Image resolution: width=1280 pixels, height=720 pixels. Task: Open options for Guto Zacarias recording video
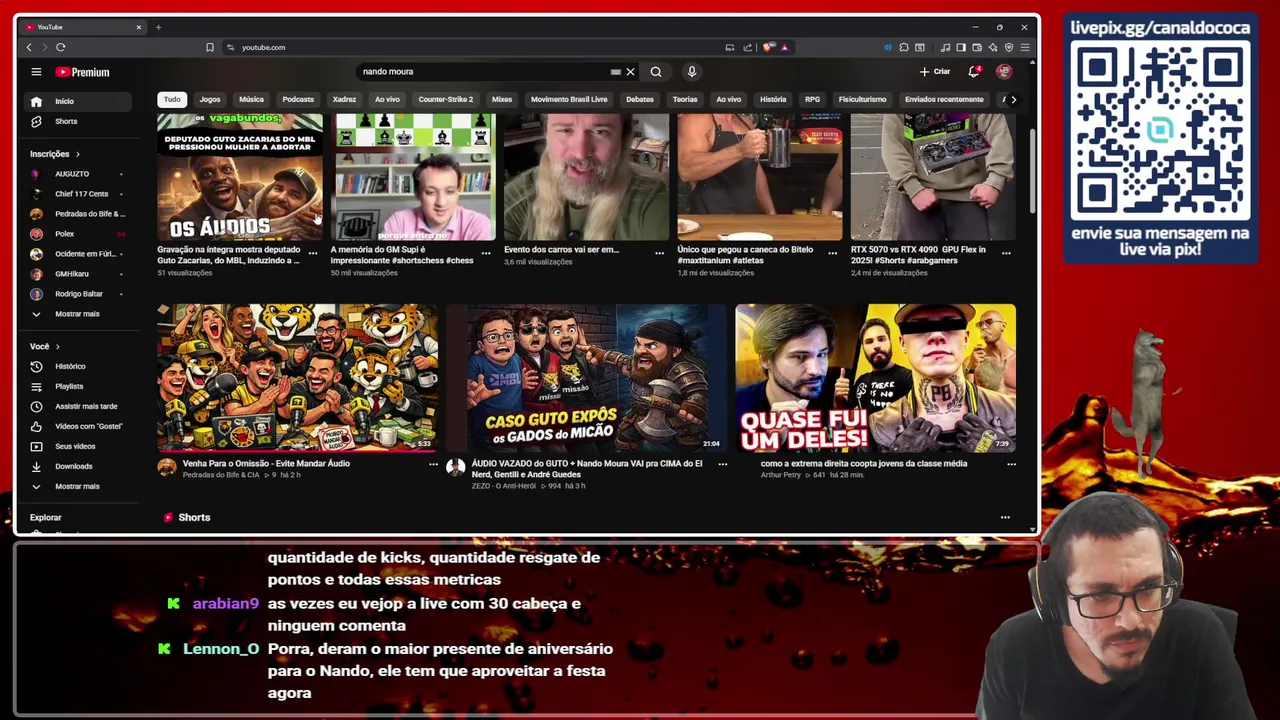[x=313, y=253]
